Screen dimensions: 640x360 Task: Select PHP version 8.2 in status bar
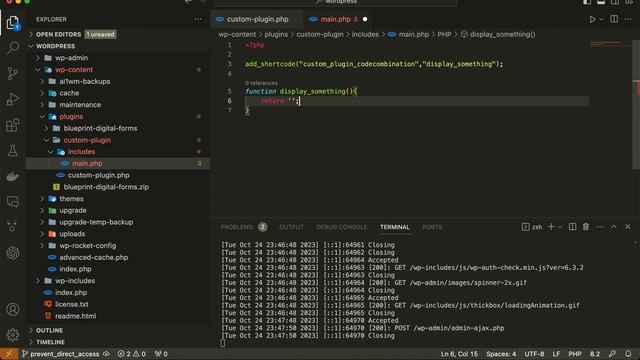click(x=595, y=354)
